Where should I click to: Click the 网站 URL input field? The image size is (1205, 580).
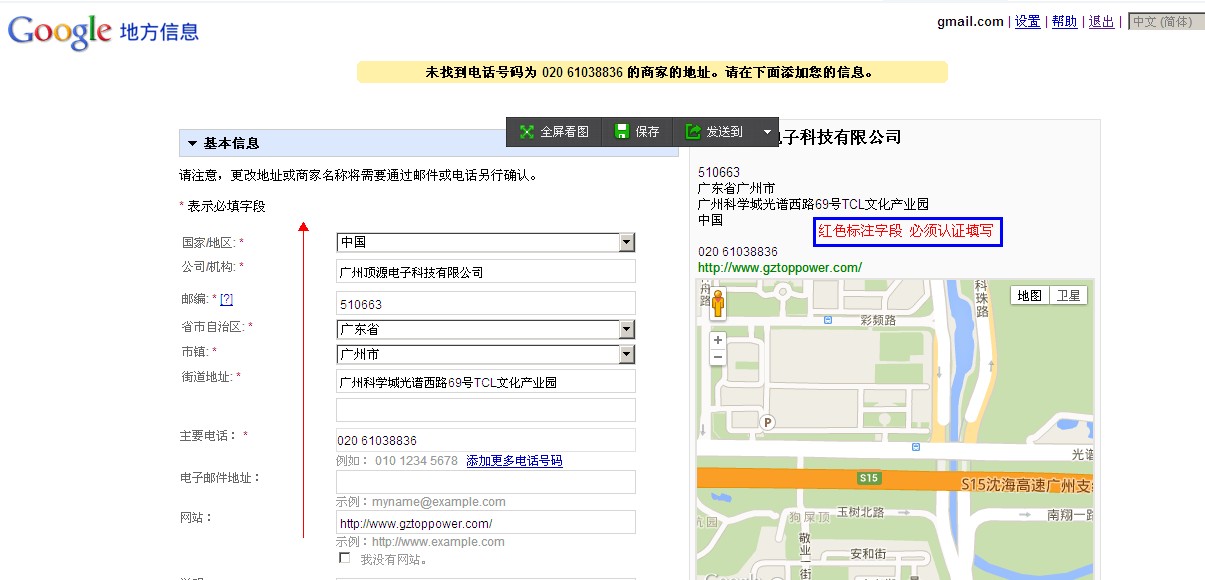[486, 522]
